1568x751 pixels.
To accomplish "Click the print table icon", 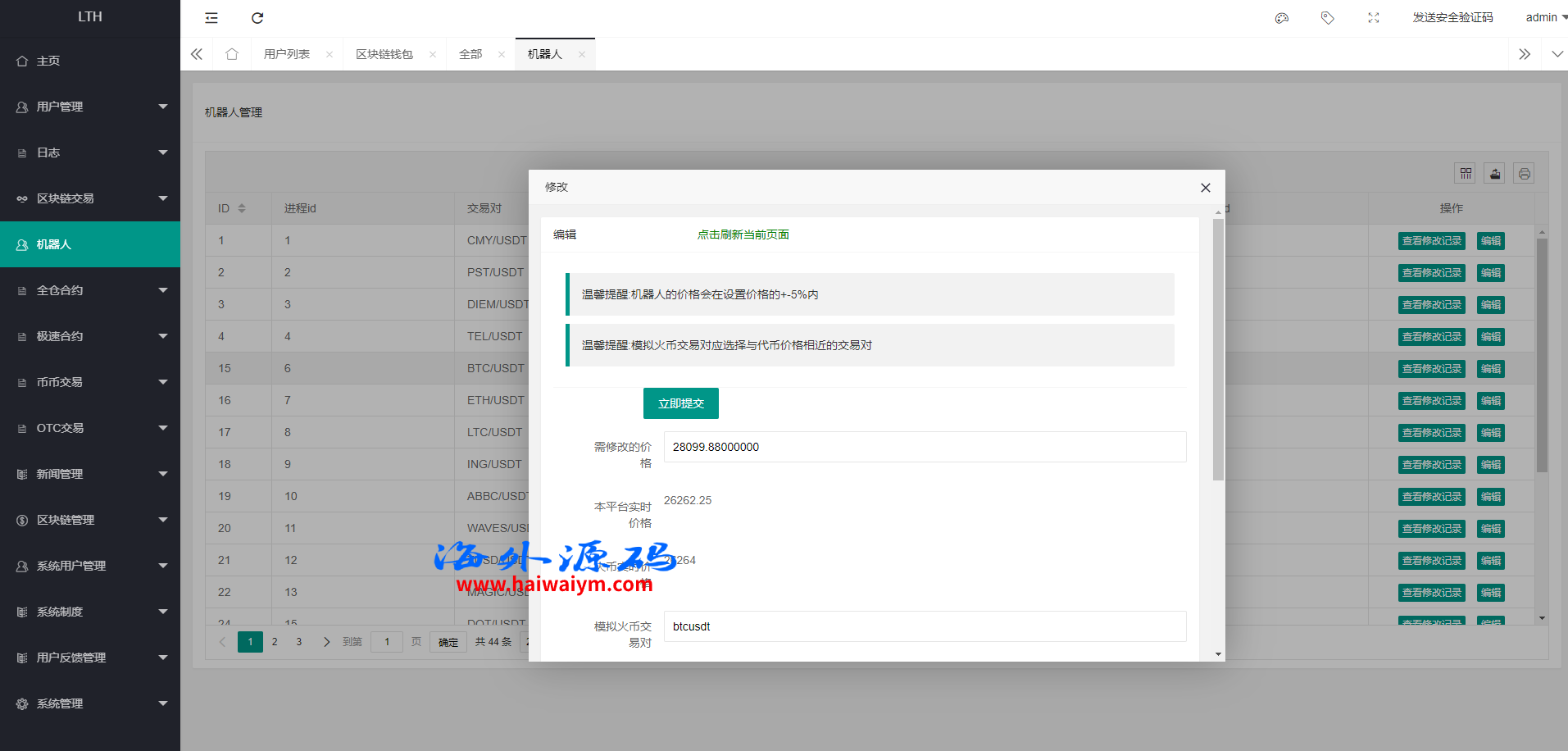I will [1524, 173].
